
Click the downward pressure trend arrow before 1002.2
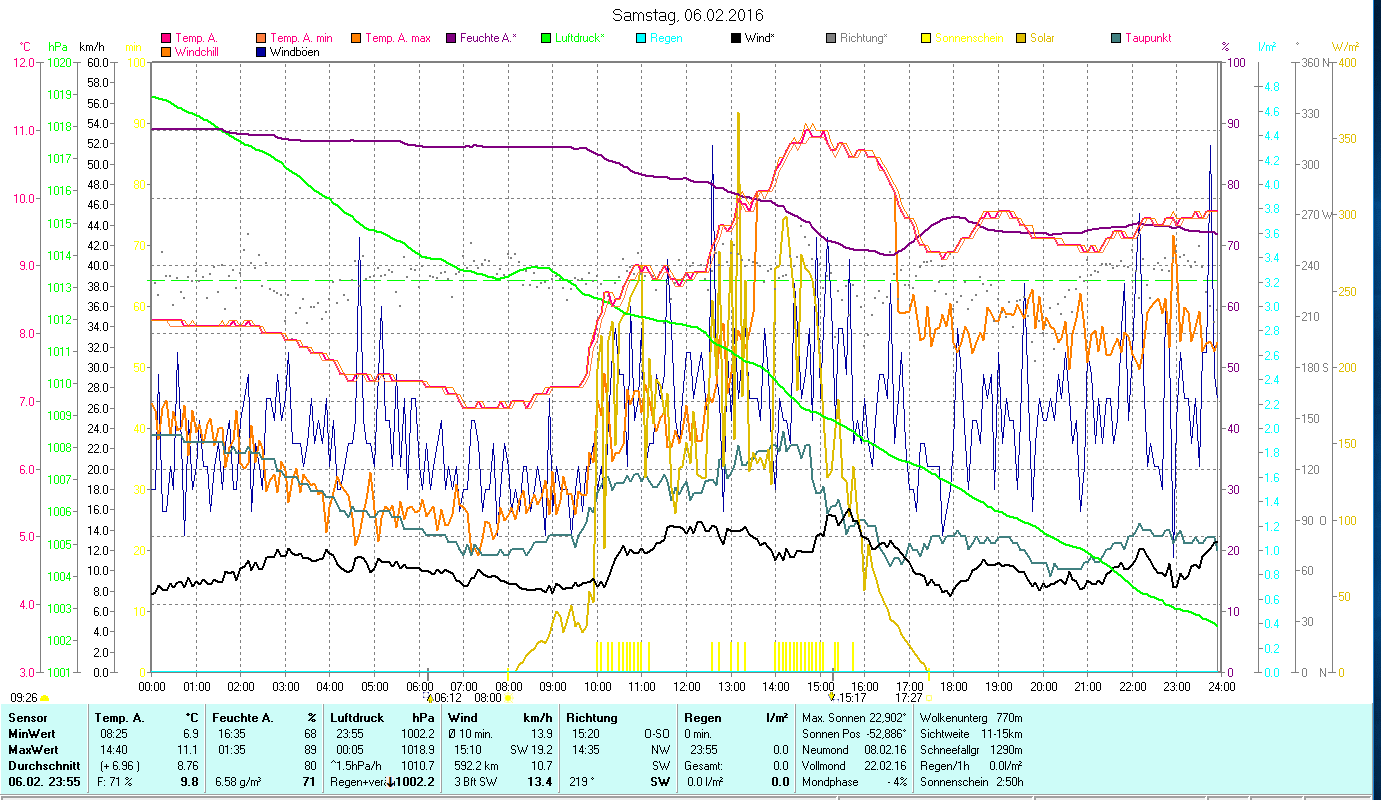[x=389, y=782]
